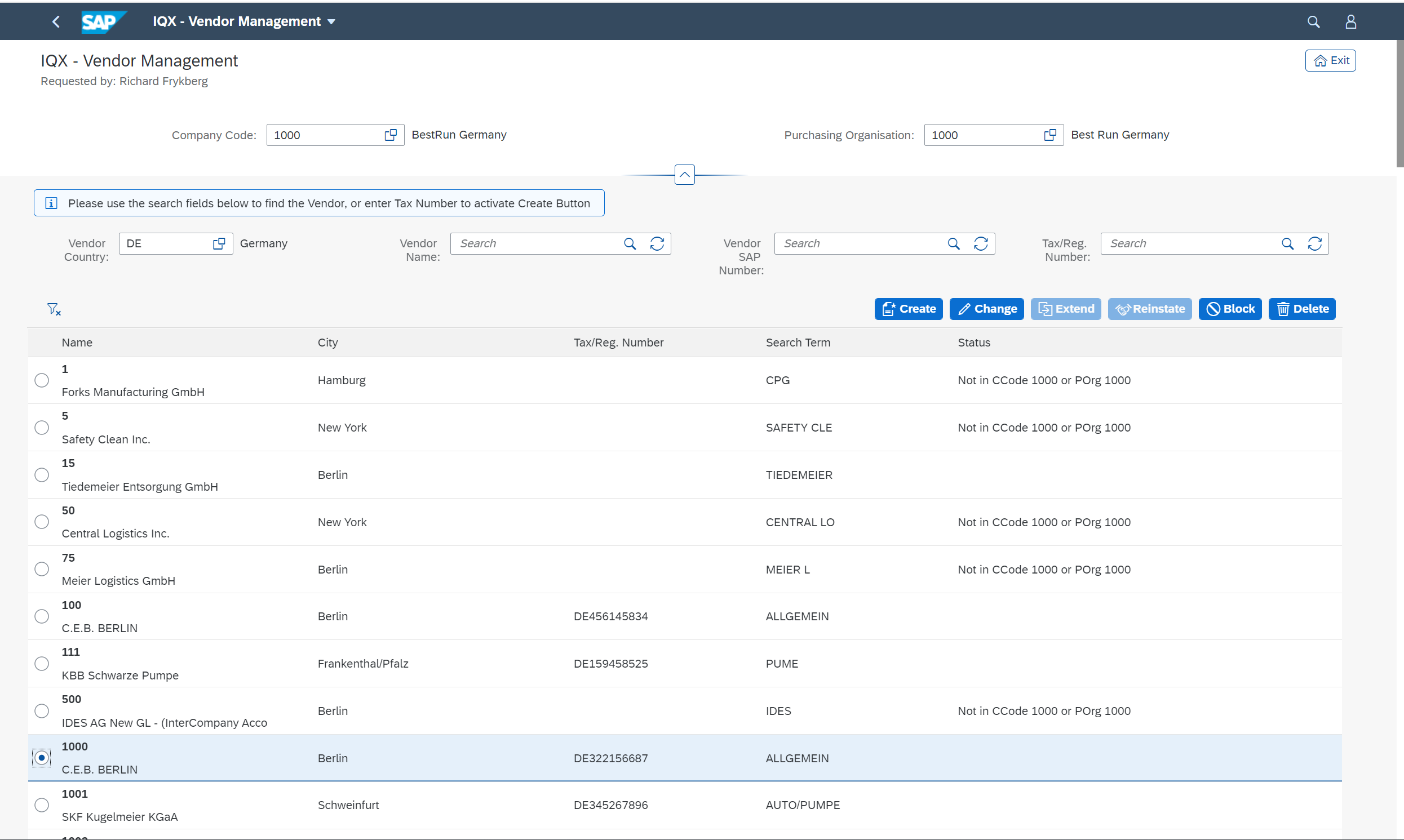Select vendor 100 C.E.B. BERLIN radio button
Image resolution: width=1404 pixels, height=840 pixels.
41,616
